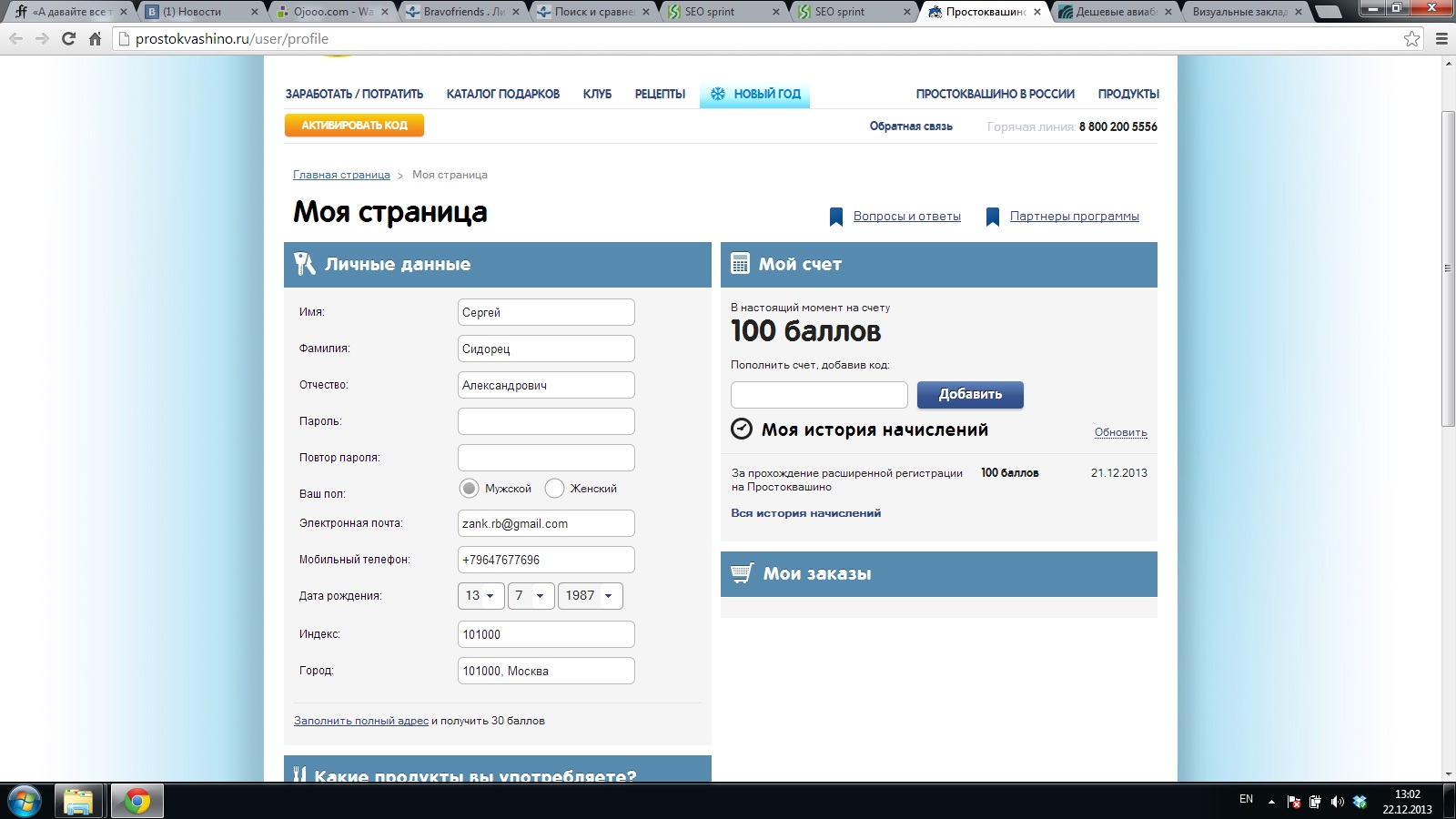
Task: Open birth month dropdown showing 7
Action: tap(531, 596)
